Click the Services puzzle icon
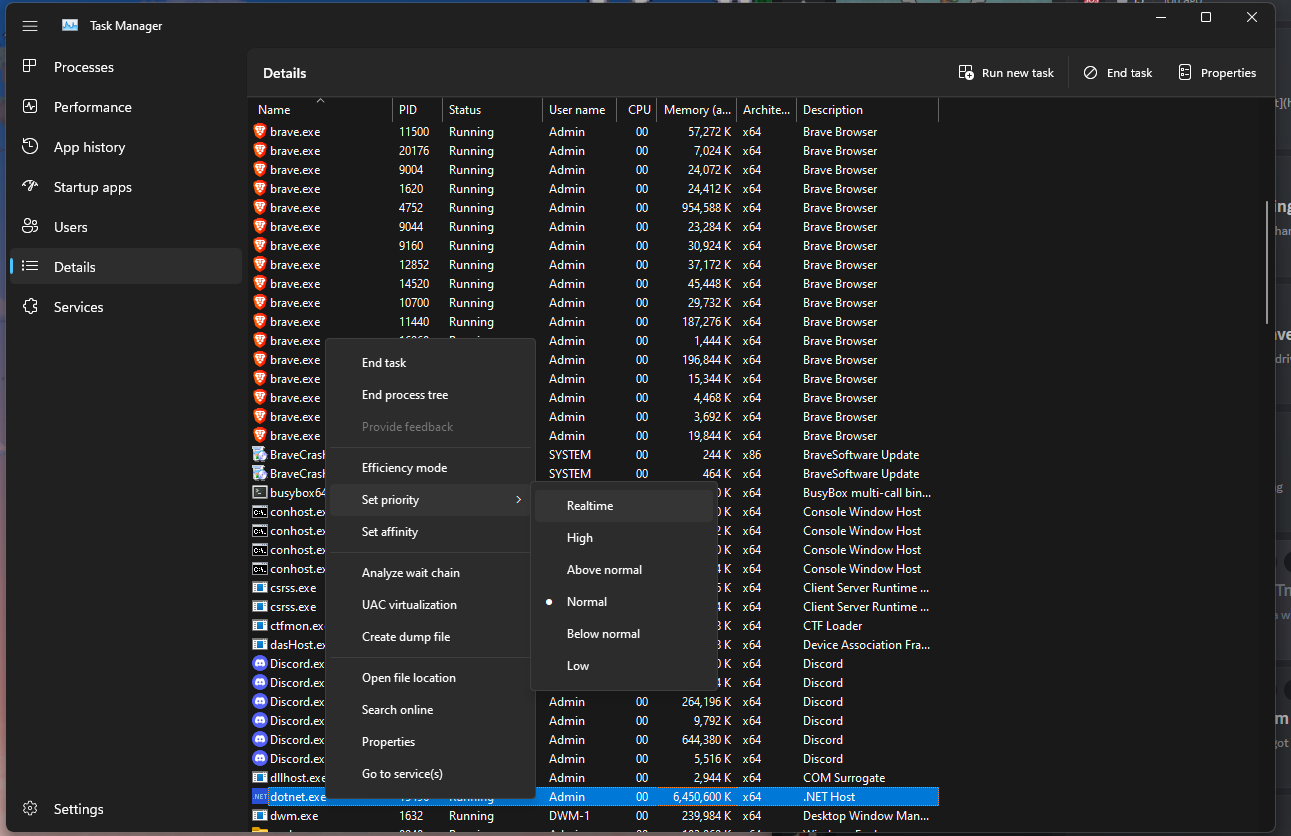The image size is (1291, 836). (x=30, y=307)
